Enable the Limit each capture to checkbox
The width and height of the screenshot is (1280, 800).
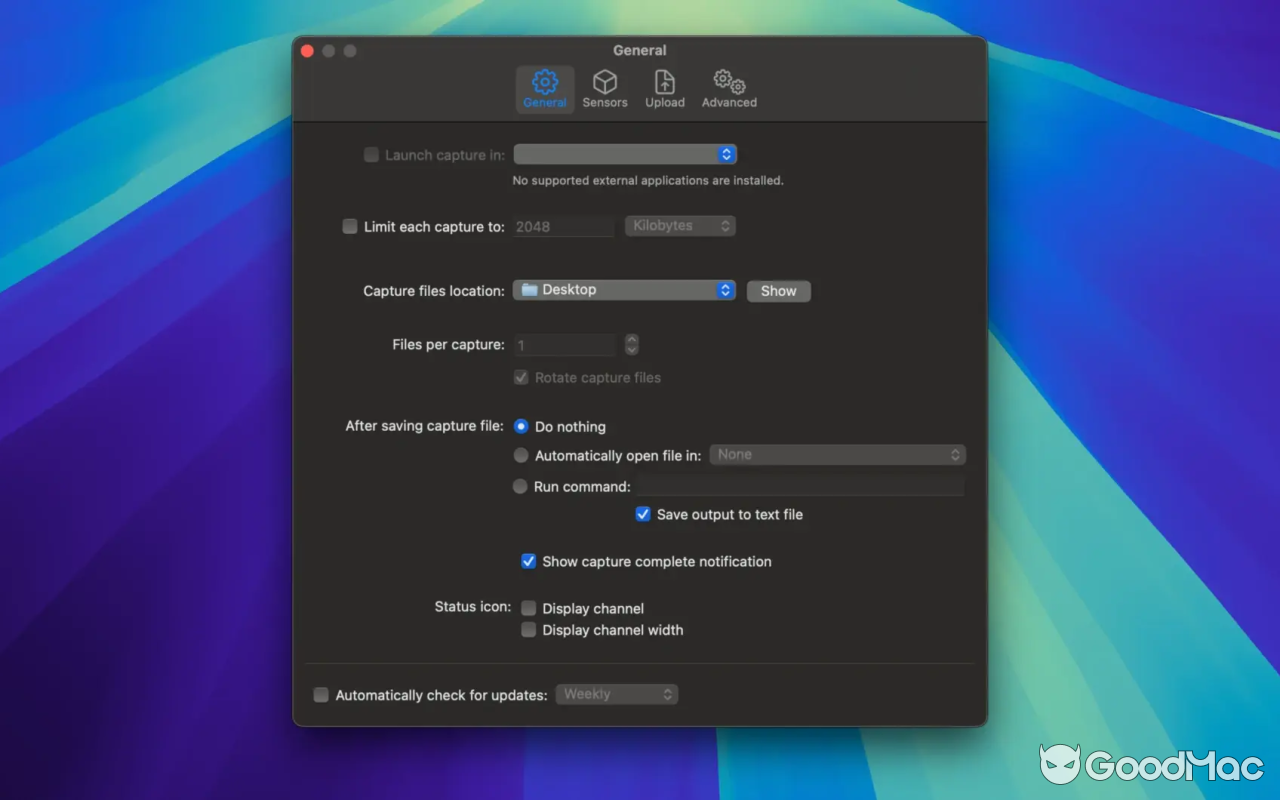(349, 226)
